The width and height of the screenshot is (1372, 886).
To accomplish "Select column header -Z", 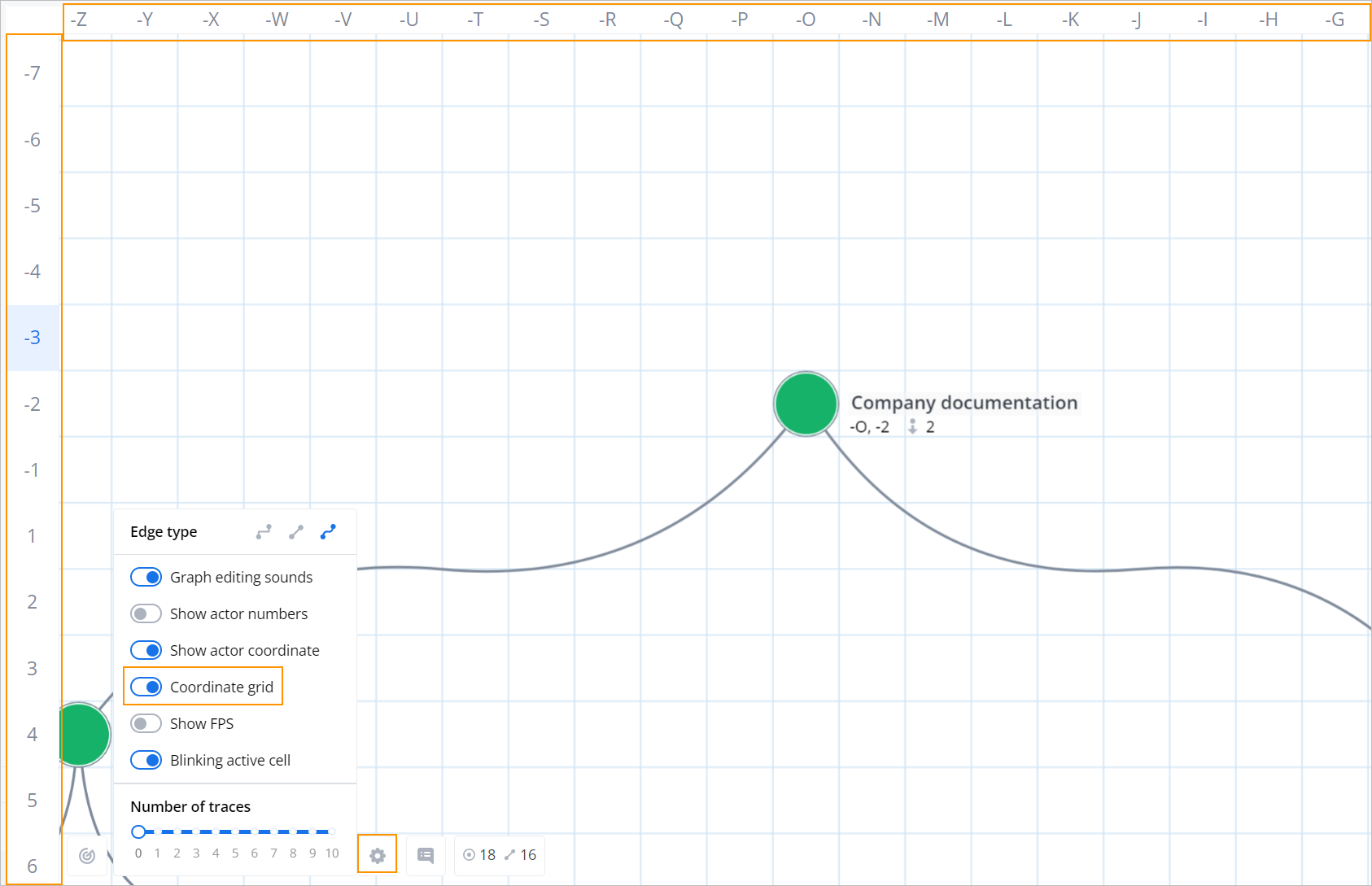I will point(79,20).
